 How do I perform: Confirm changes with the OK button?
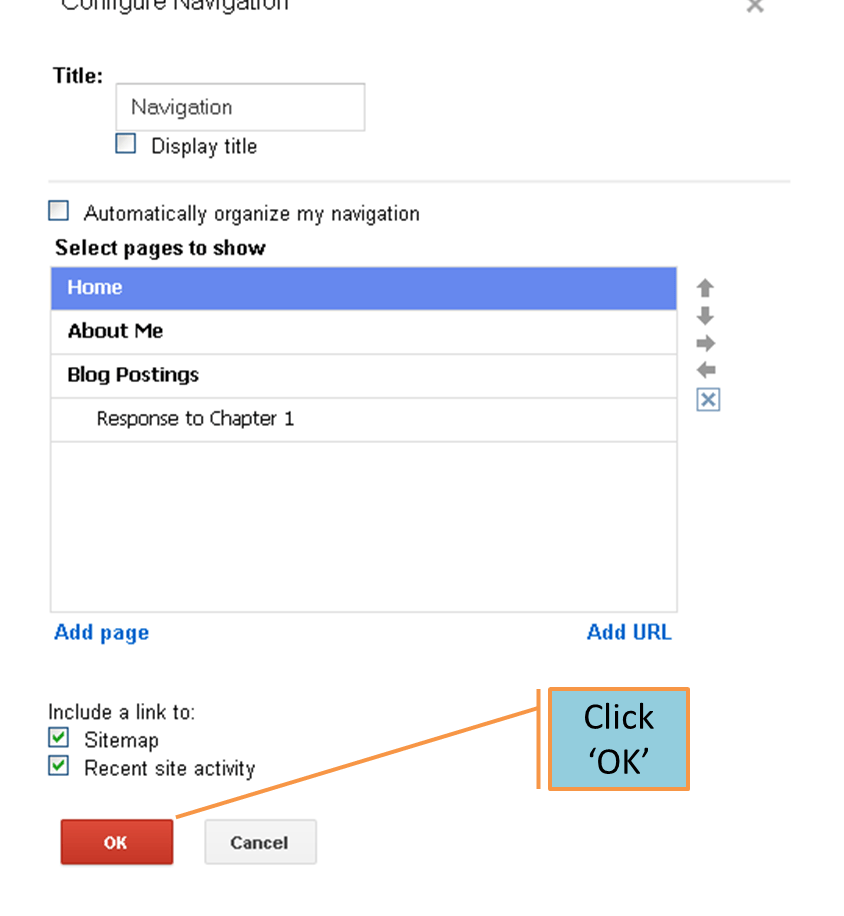[116, 842]
